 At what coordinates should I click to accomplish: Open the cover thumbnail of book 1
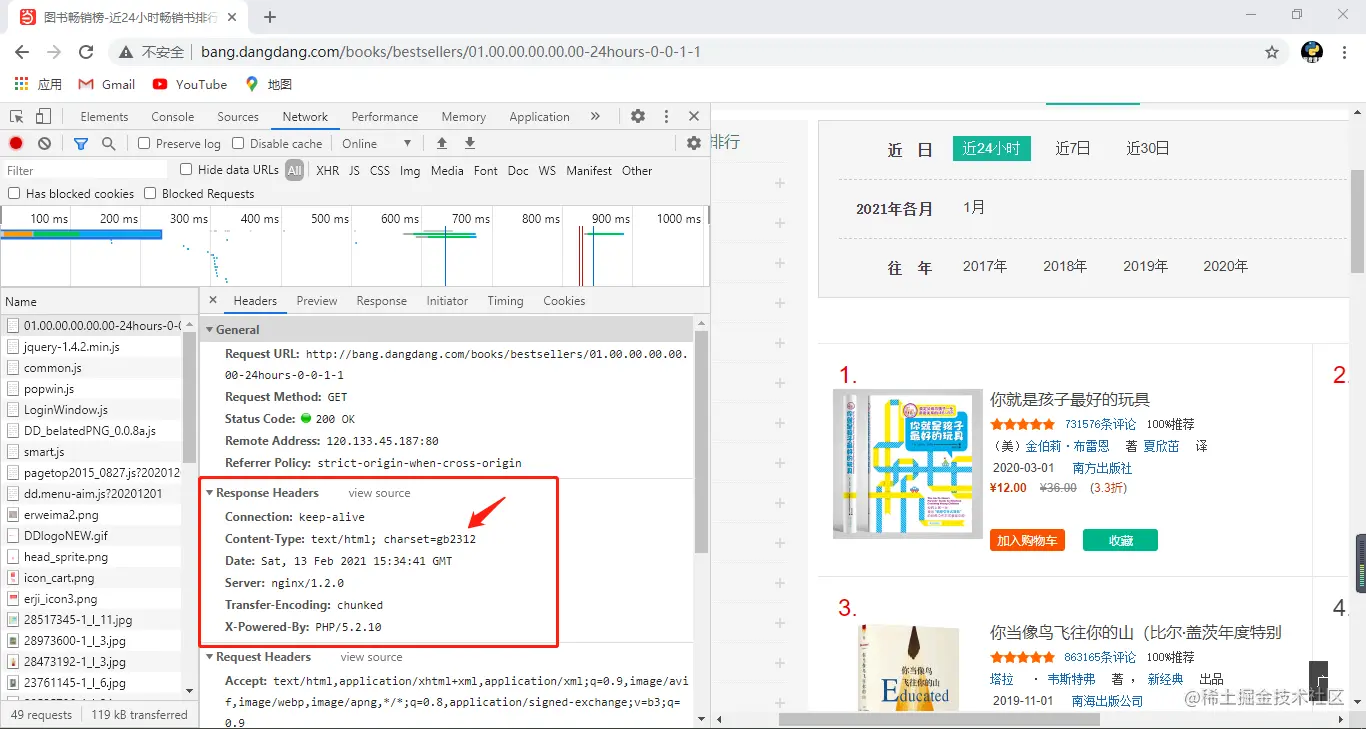908,464
